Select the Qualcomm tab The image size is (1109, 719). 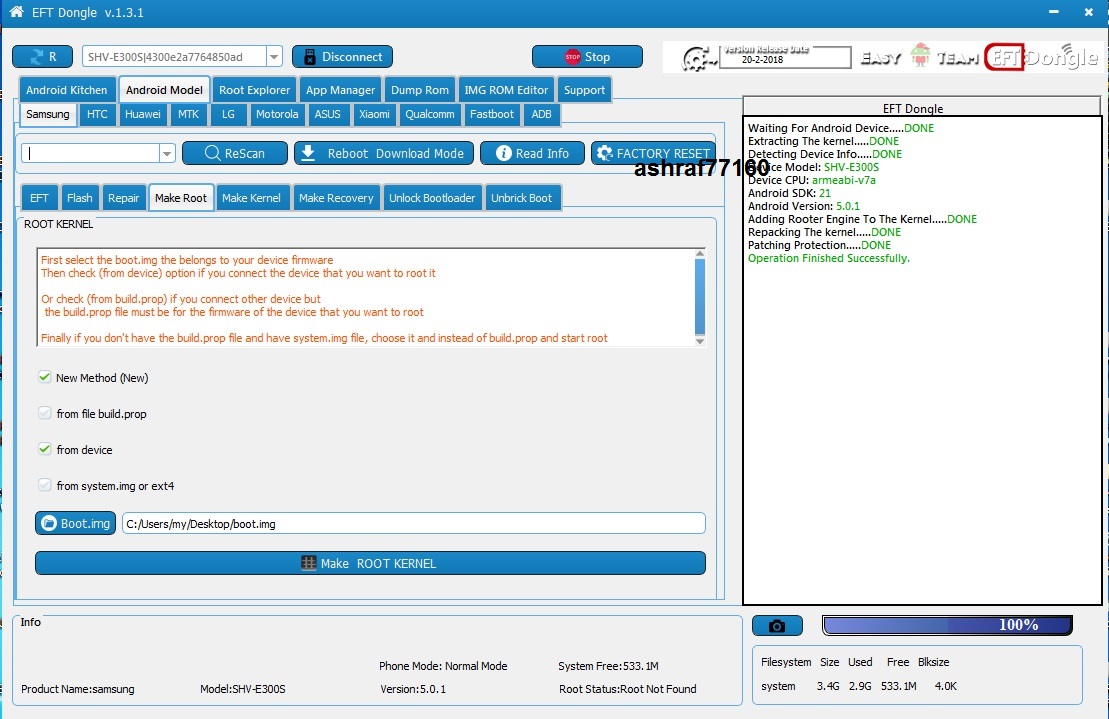[x=429, y=114]
